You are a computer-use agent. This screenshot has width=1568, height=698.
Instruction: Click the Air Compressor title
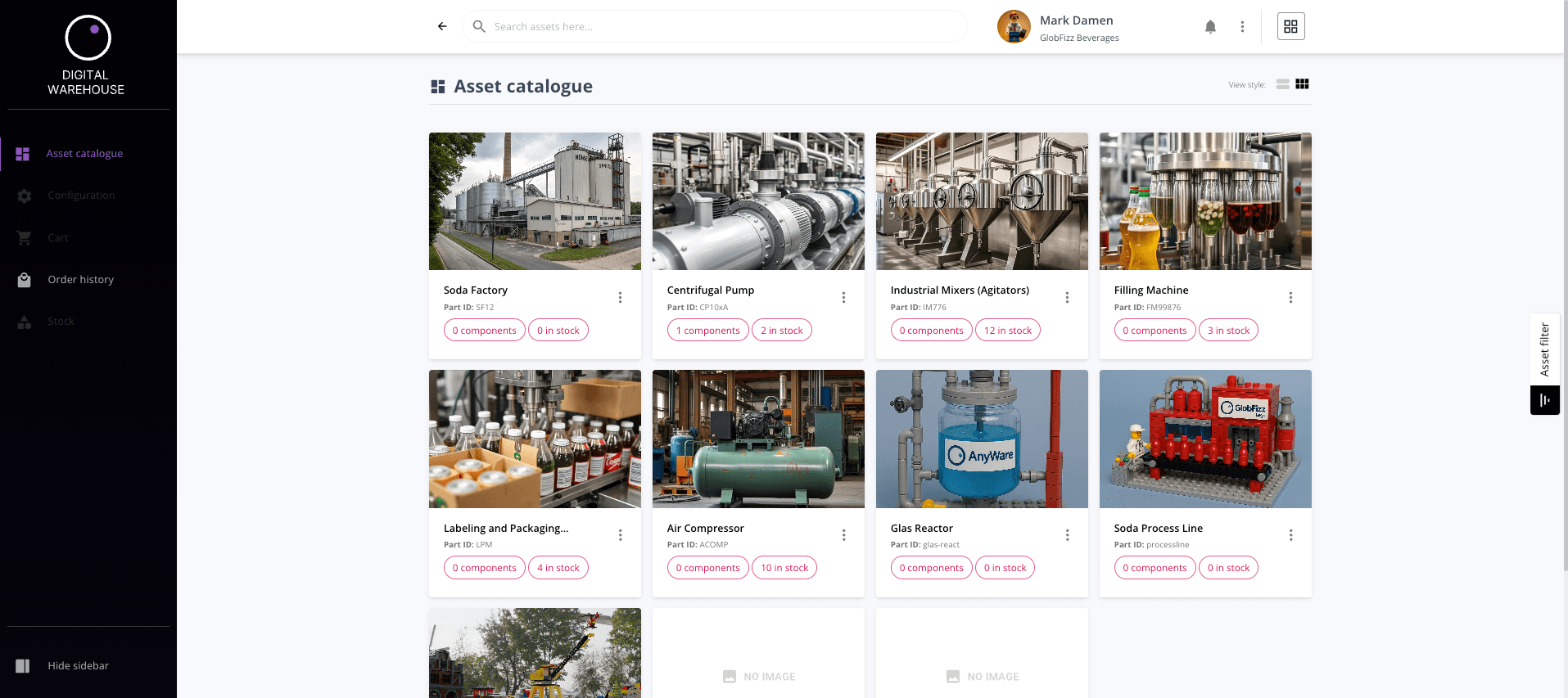tap(706, 528)
